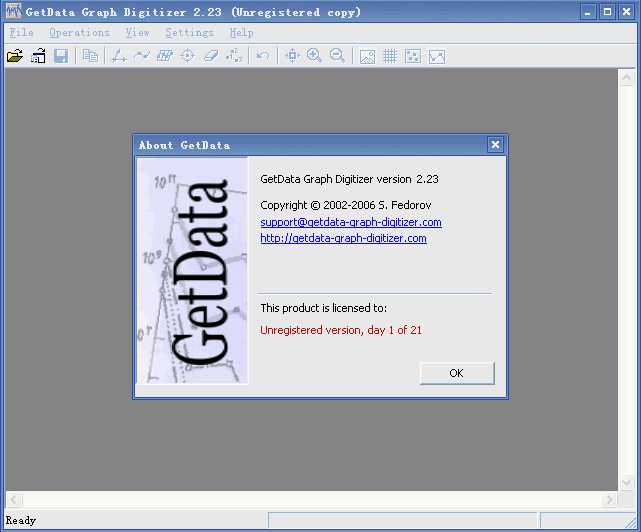641x532 pixels.
Task: Click the horizontal scrollbar right arrow
Action: [x=610, y=499]
